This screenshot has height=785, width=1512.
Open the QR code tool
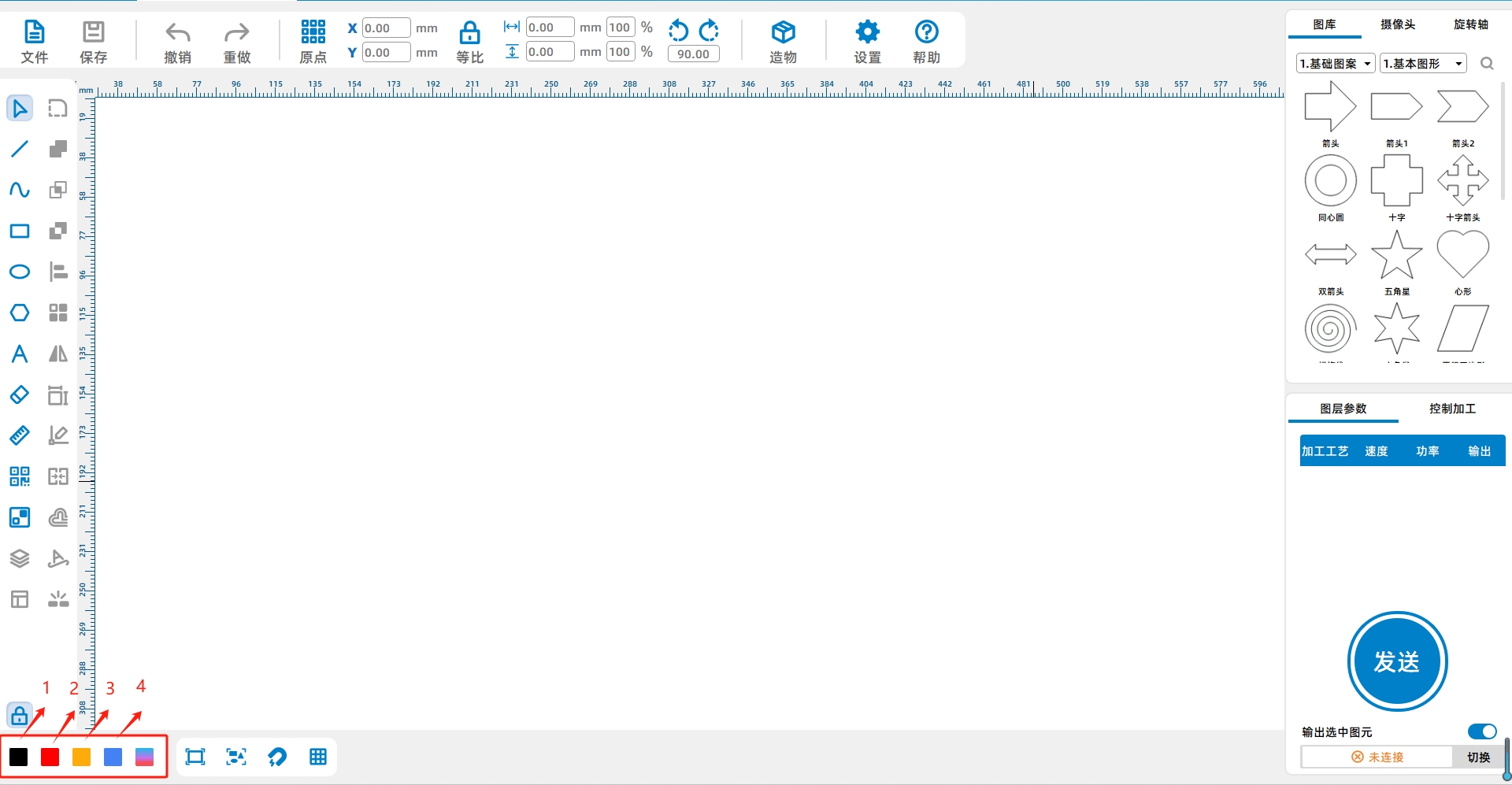[x=20, y=476]
